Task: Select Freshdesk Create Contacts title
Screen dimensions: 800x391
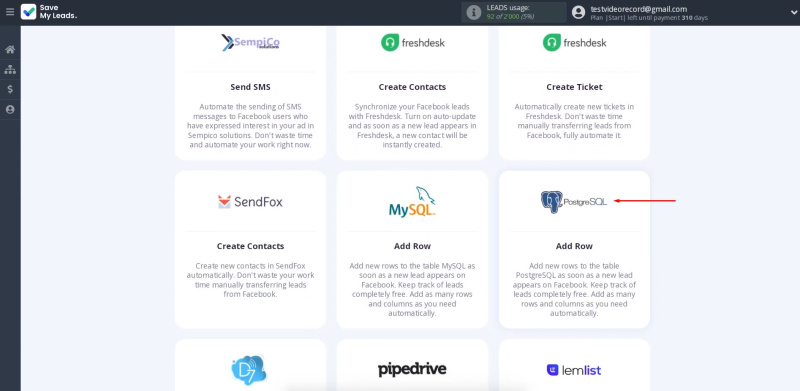Action: (412, 87)
